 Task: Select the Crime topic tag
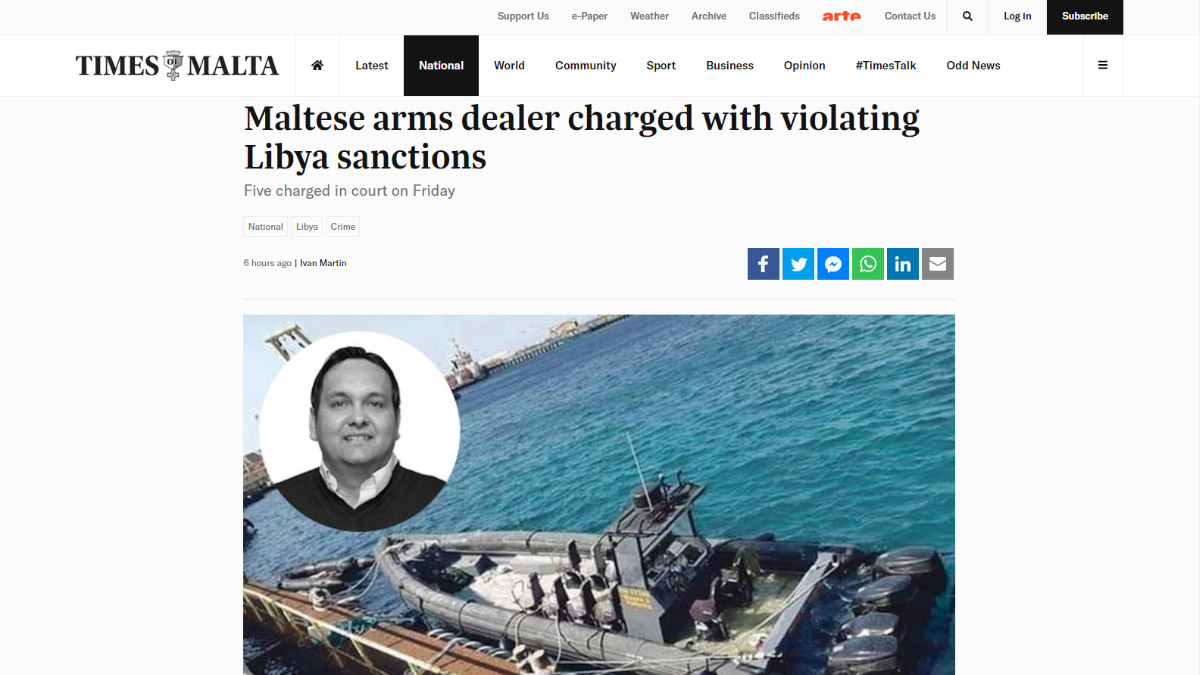[x=343, y=227]
